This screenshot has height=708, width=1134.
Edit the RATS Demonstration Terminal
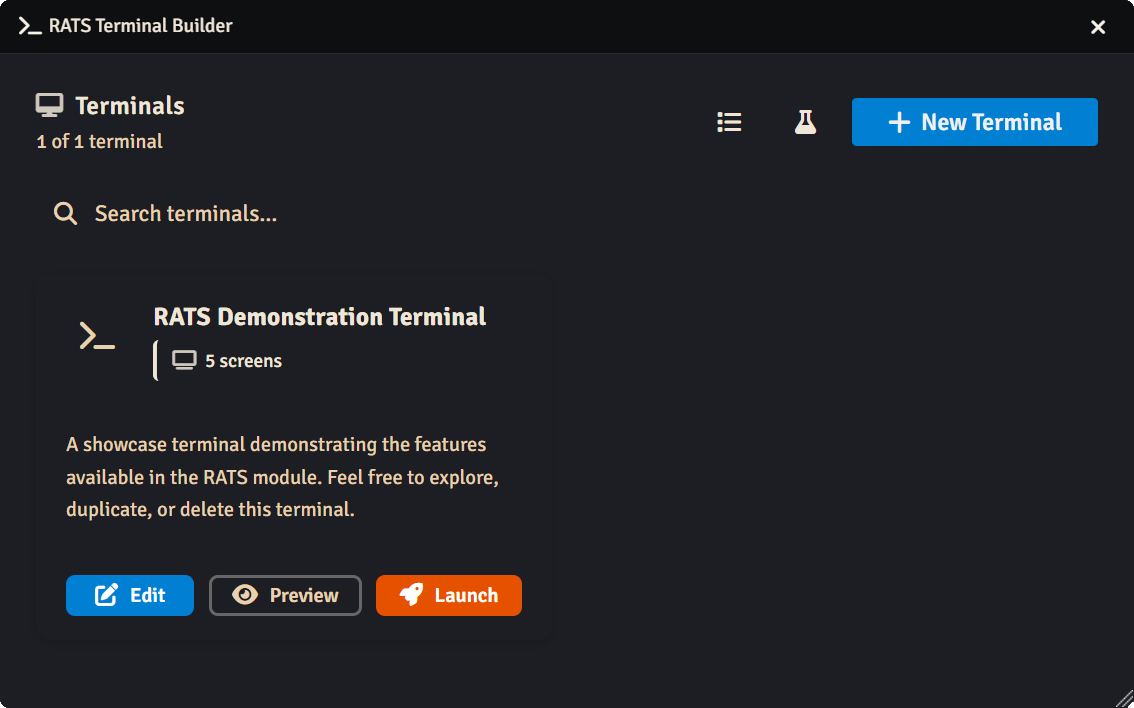pyautogui.click(x=130, y=595)
